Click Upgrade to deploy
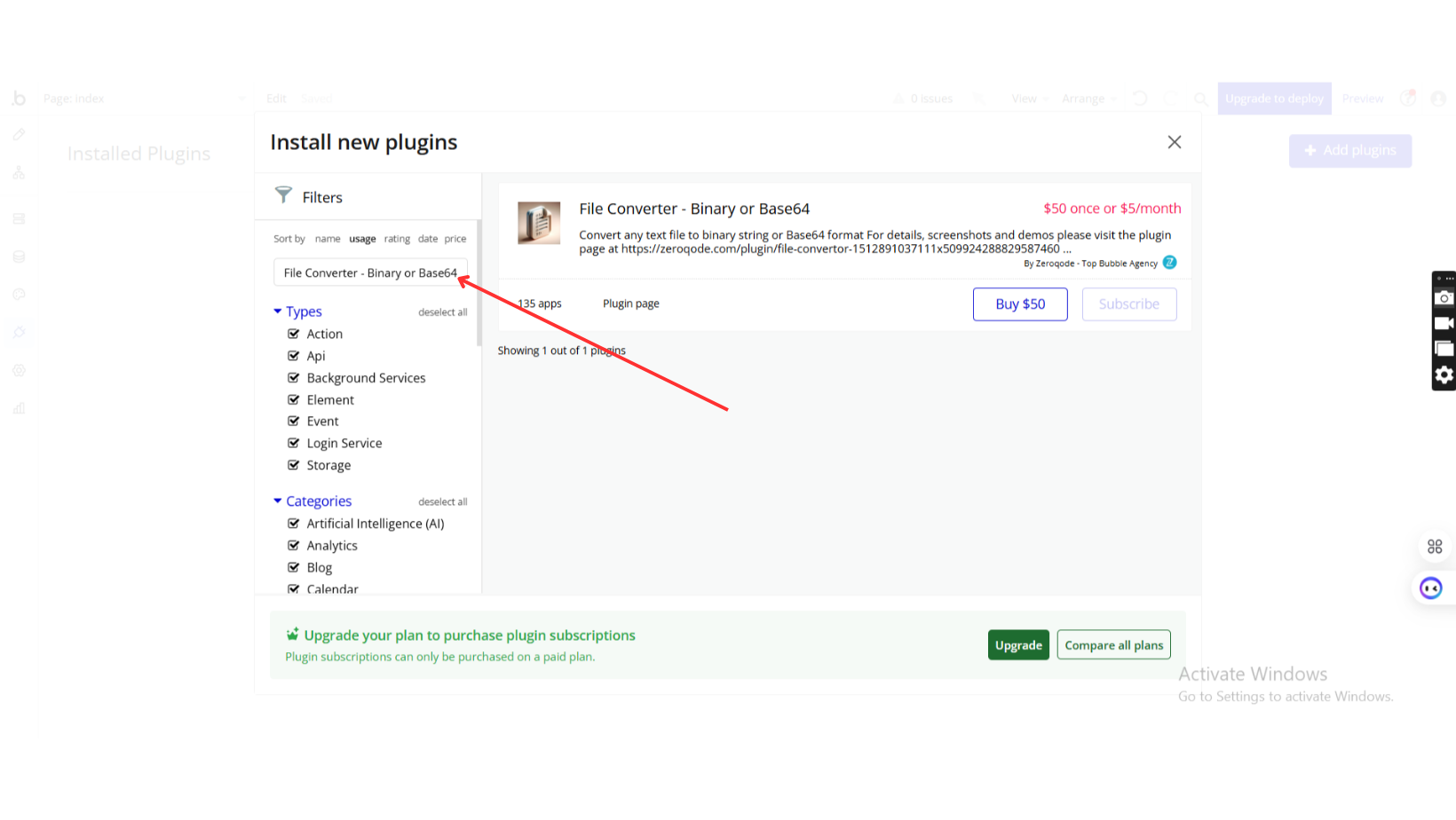1456x820 pixels. pos(1275,99)
